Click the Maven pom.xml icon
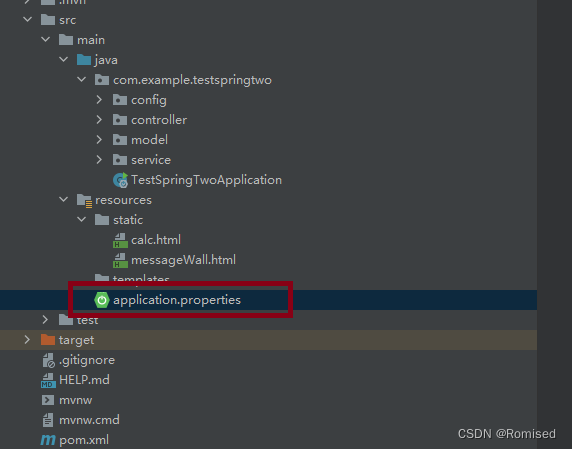The image size is (572, 449). (48, 440)
